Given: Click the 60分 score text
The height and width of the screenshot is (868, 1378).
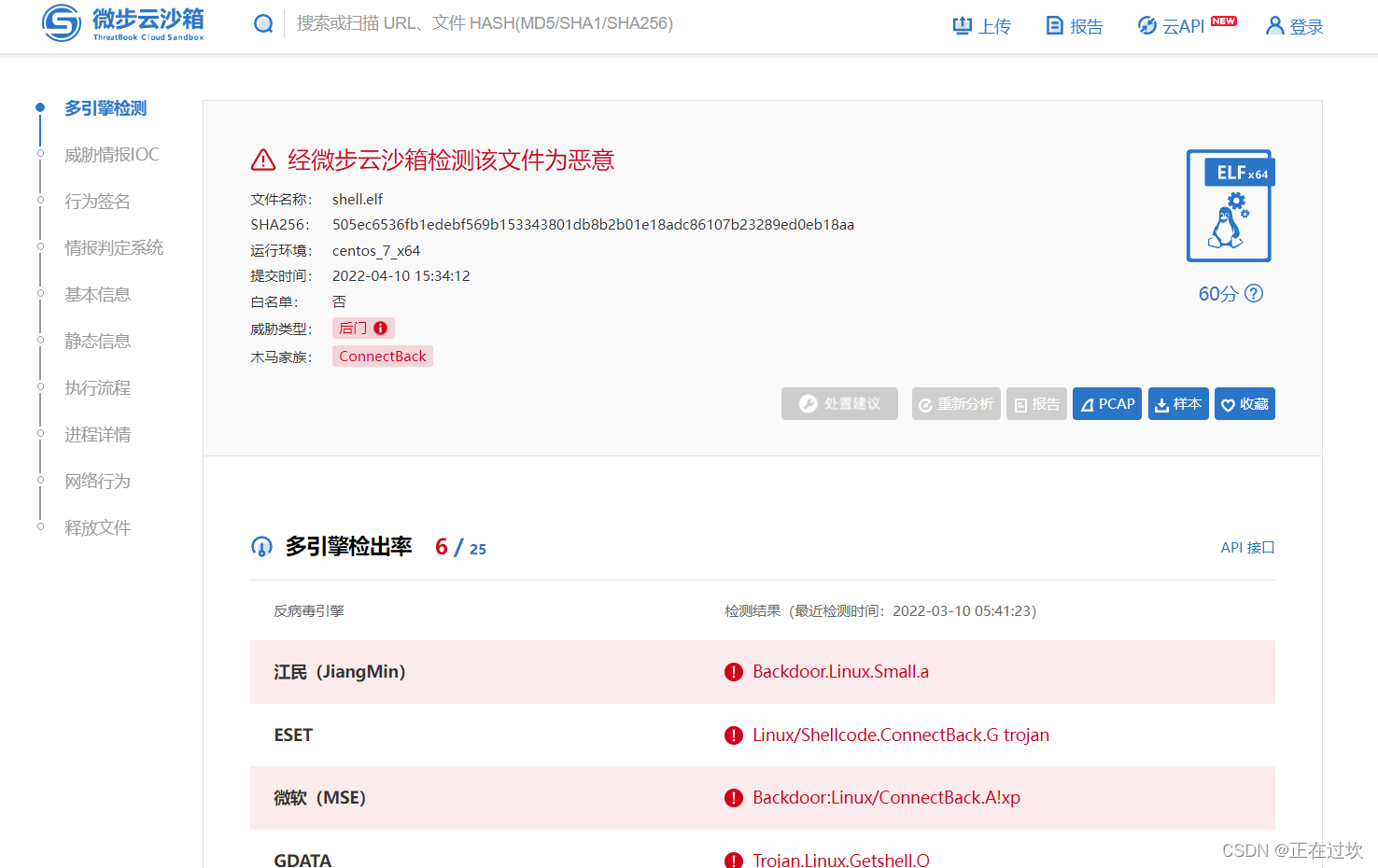Looking at the screenshot, I should [x=1217, y=294].
